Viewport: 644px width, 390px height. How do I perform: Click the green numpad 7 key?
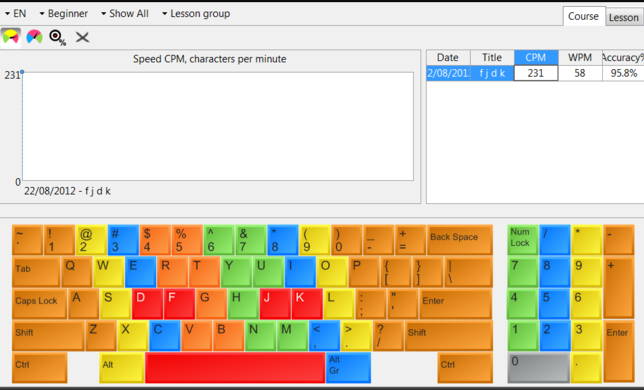point(522,272)
